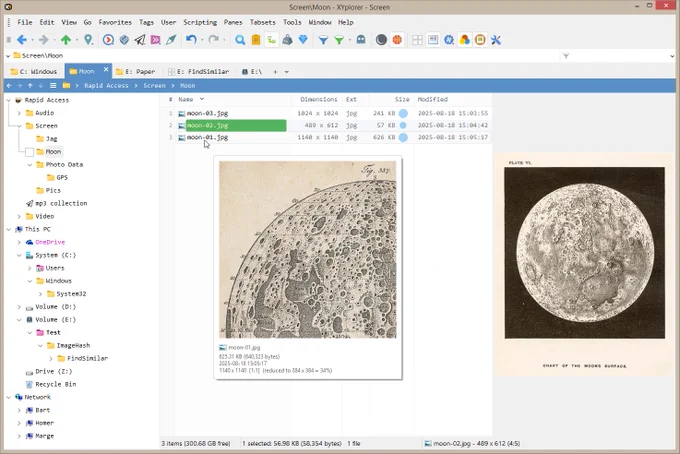
Task: Click breadcrumb bar back arrow
Action: click(x=9, y=85)
